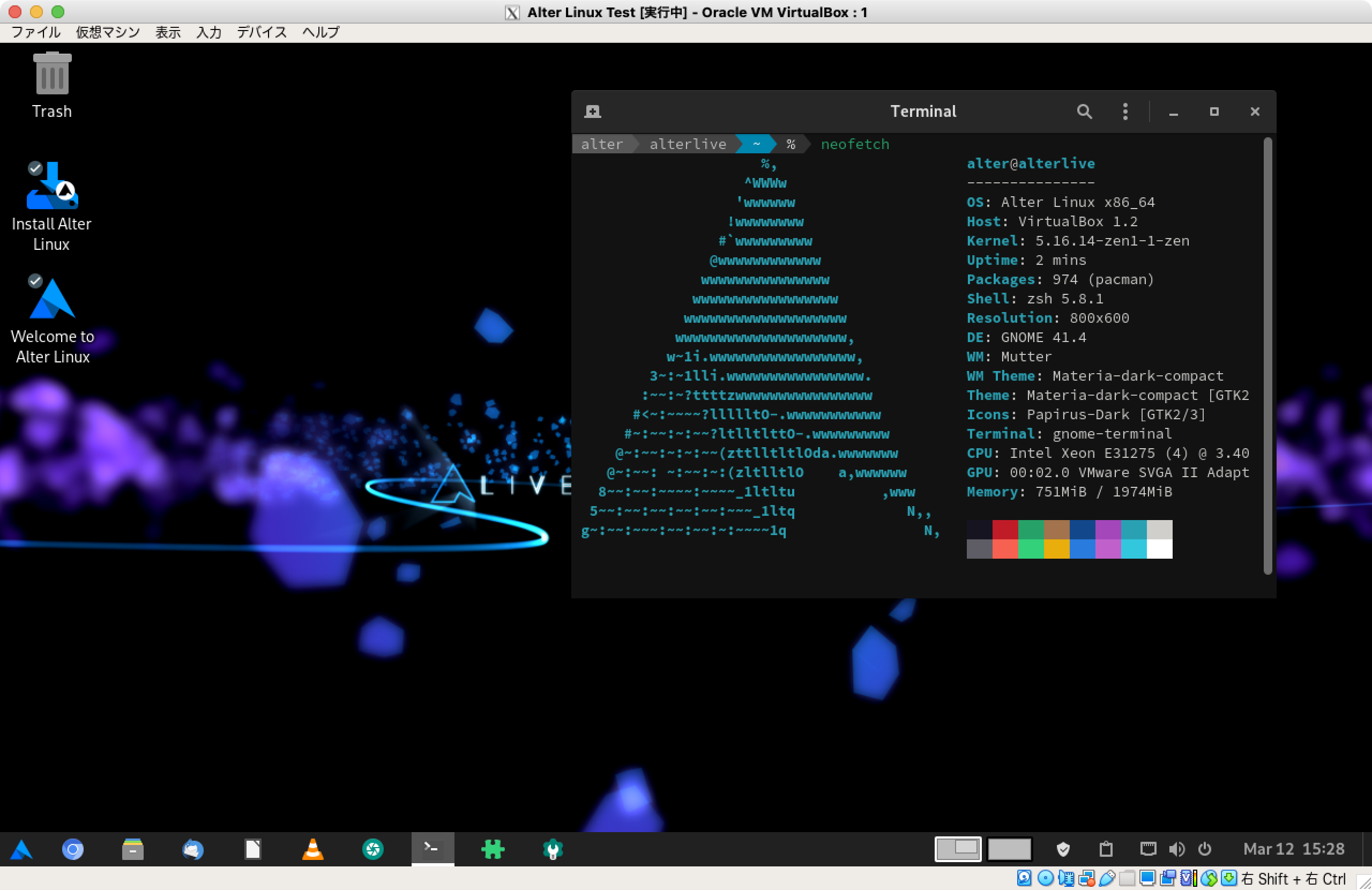Open the ファイル menu
The image size is (1372, 890).
click(36, 32)
